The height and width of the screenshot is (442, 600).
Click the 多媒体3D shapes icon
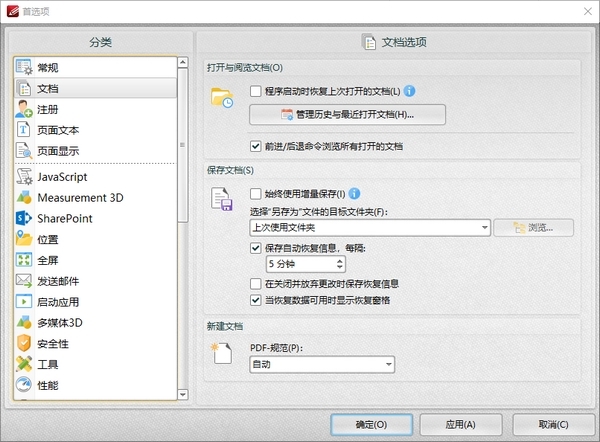click(x=24, y=322)
